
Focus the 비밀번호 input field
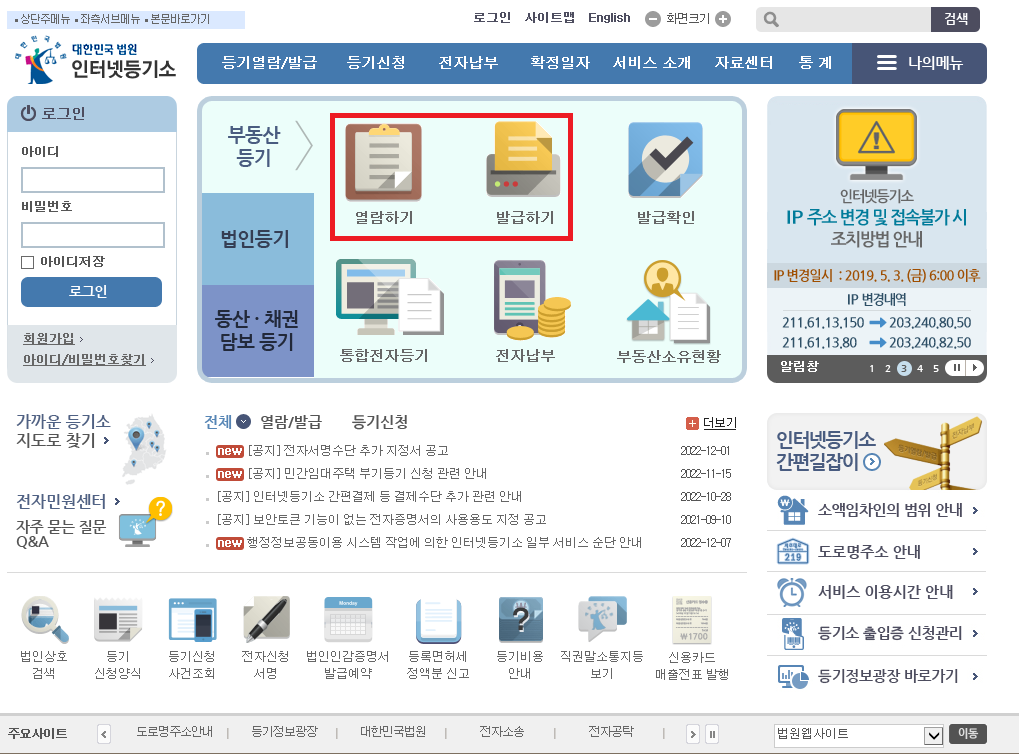(x=93, y=235)
